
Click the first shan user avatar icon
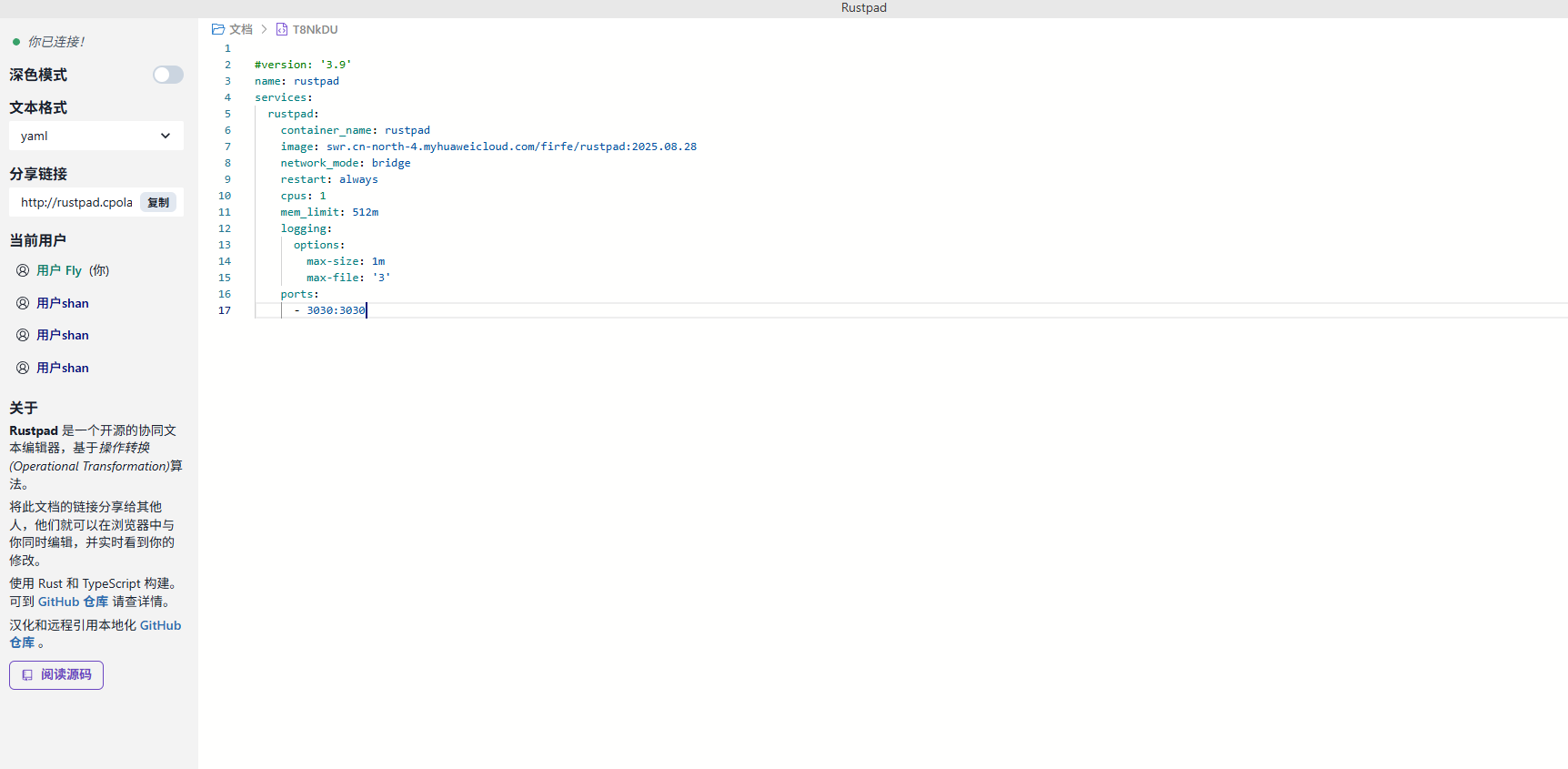coord(23,303)
